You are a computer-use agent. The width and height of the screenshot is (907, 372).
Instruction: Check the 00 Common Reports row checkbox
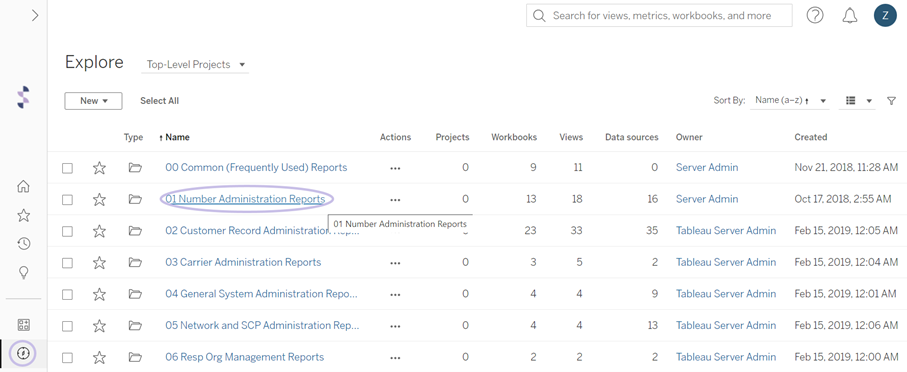(68, 168)
